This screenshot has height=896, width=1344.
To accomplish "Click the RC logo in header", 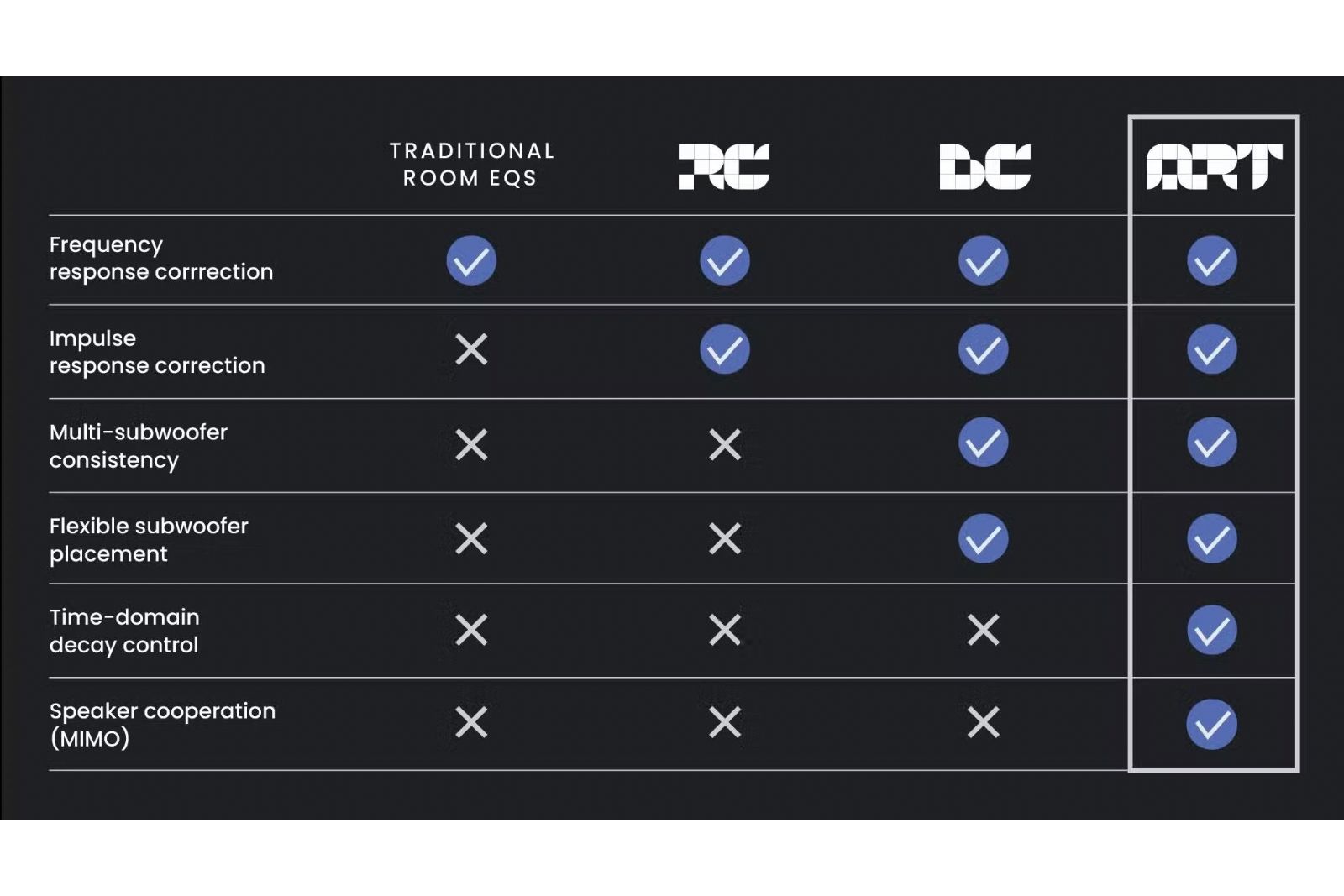I will click(723, 166).
